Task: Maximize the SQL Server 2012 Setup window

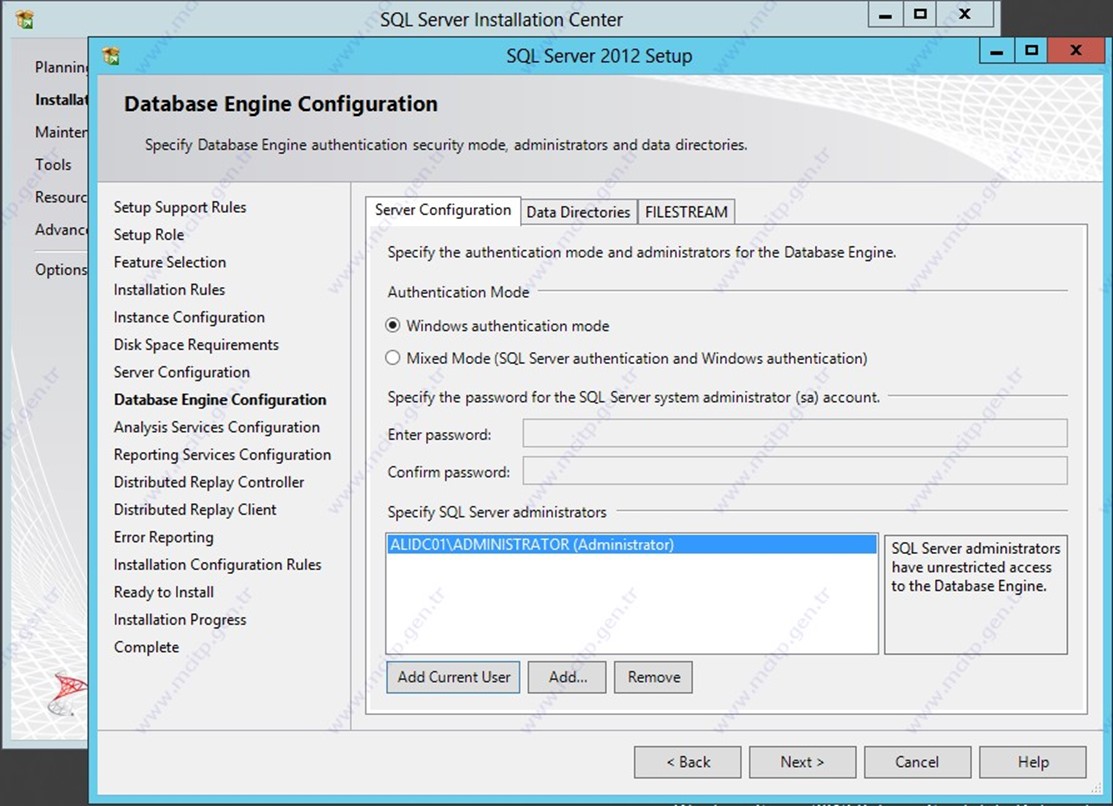Action: coord(1031,50)
